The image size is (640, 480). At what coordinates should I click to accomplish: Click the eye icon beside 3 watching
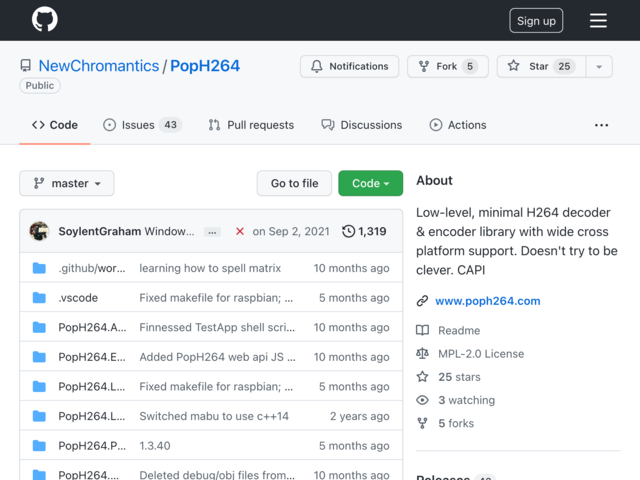(422, 400)
